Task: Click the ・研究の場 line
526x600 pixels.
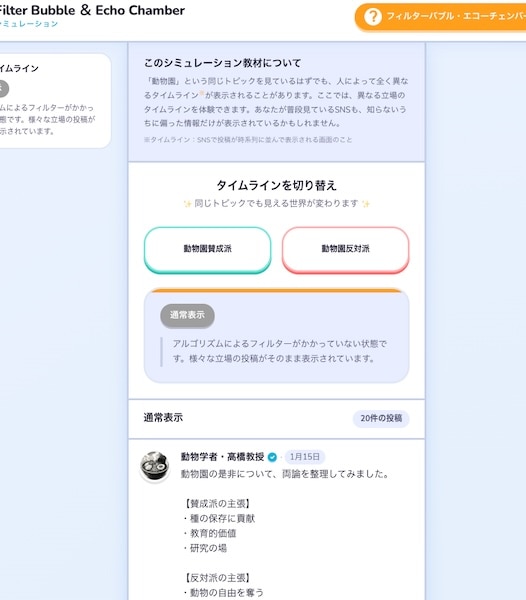Action: click(204, 548)
